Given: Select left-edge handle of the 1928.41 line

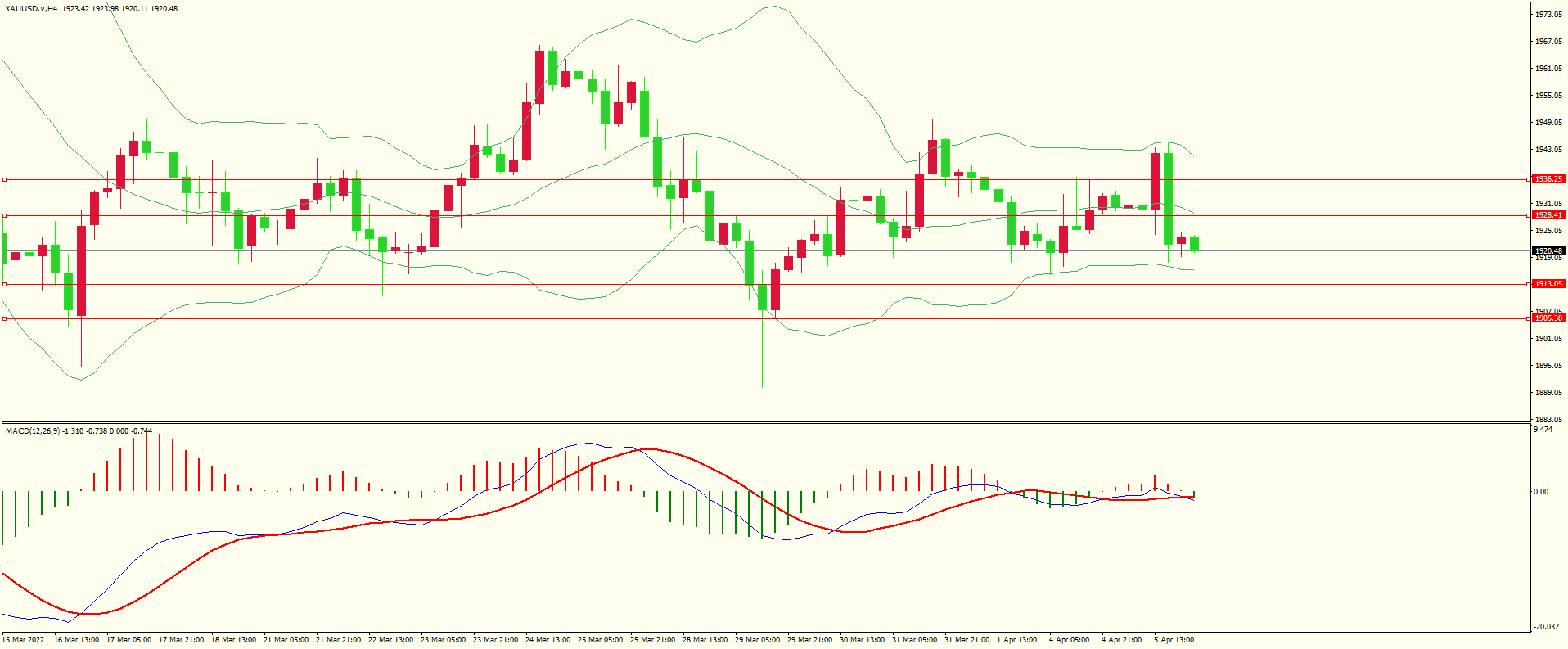Looking at the screenshot, I should point(4,216).
